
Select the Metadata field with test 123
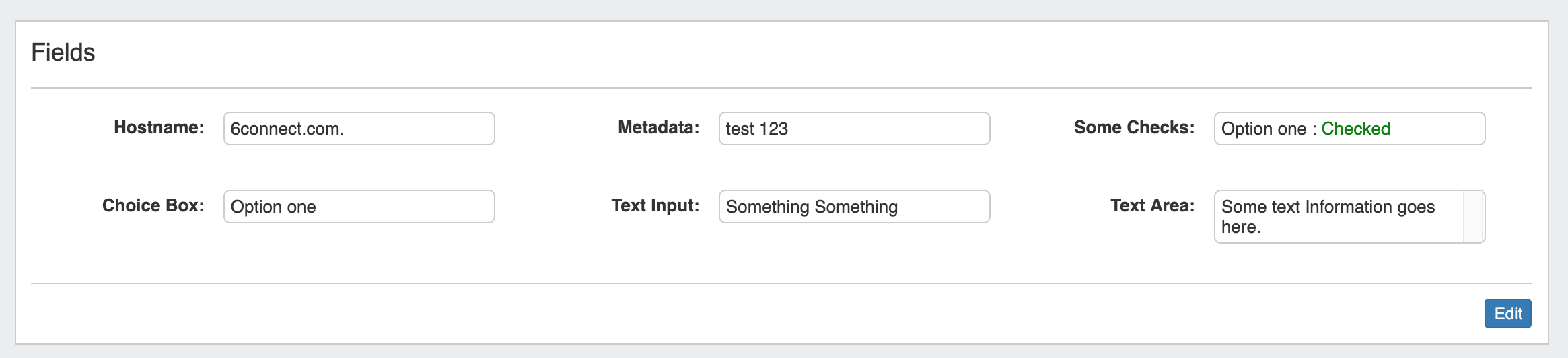pyautogui.click(x=854, y=129)
